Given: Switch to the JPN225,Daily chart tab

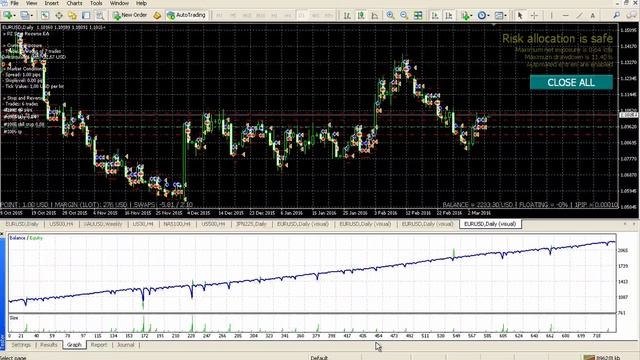Looking at the screenshot, I should (251, 224).
